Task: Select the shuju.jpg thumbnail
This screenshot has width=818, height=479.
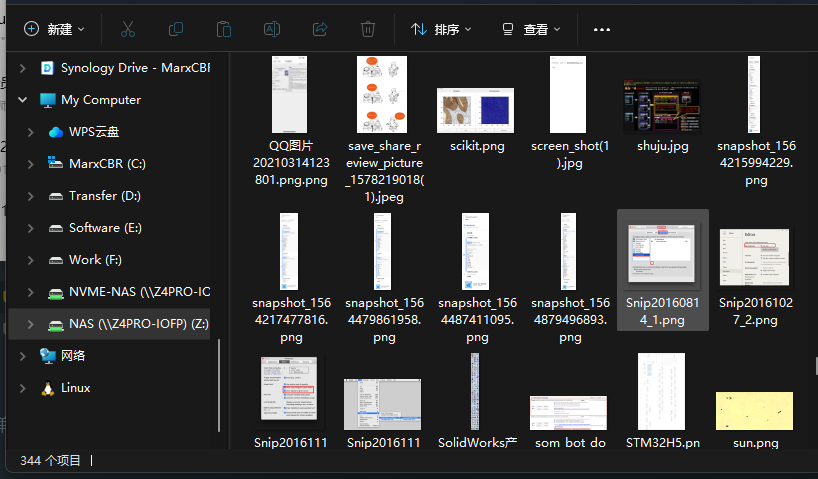Action: (x=662, y=108)
